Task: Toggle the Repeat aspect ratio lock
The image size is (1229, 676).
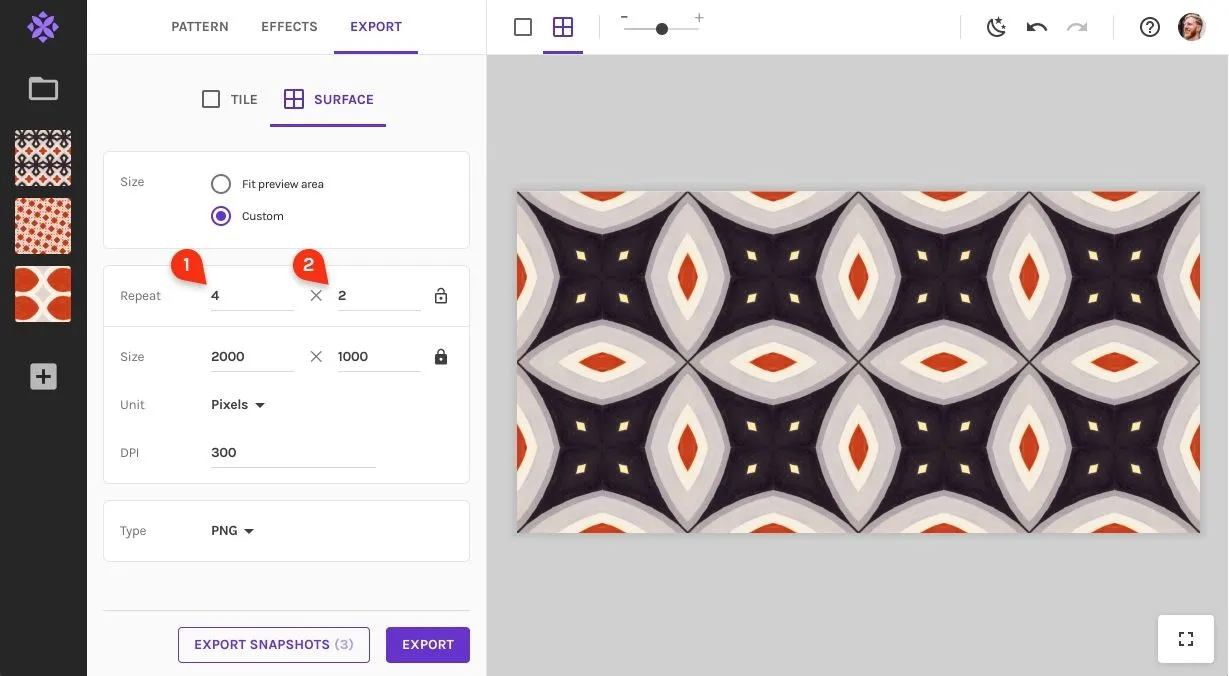Action: 441,296
